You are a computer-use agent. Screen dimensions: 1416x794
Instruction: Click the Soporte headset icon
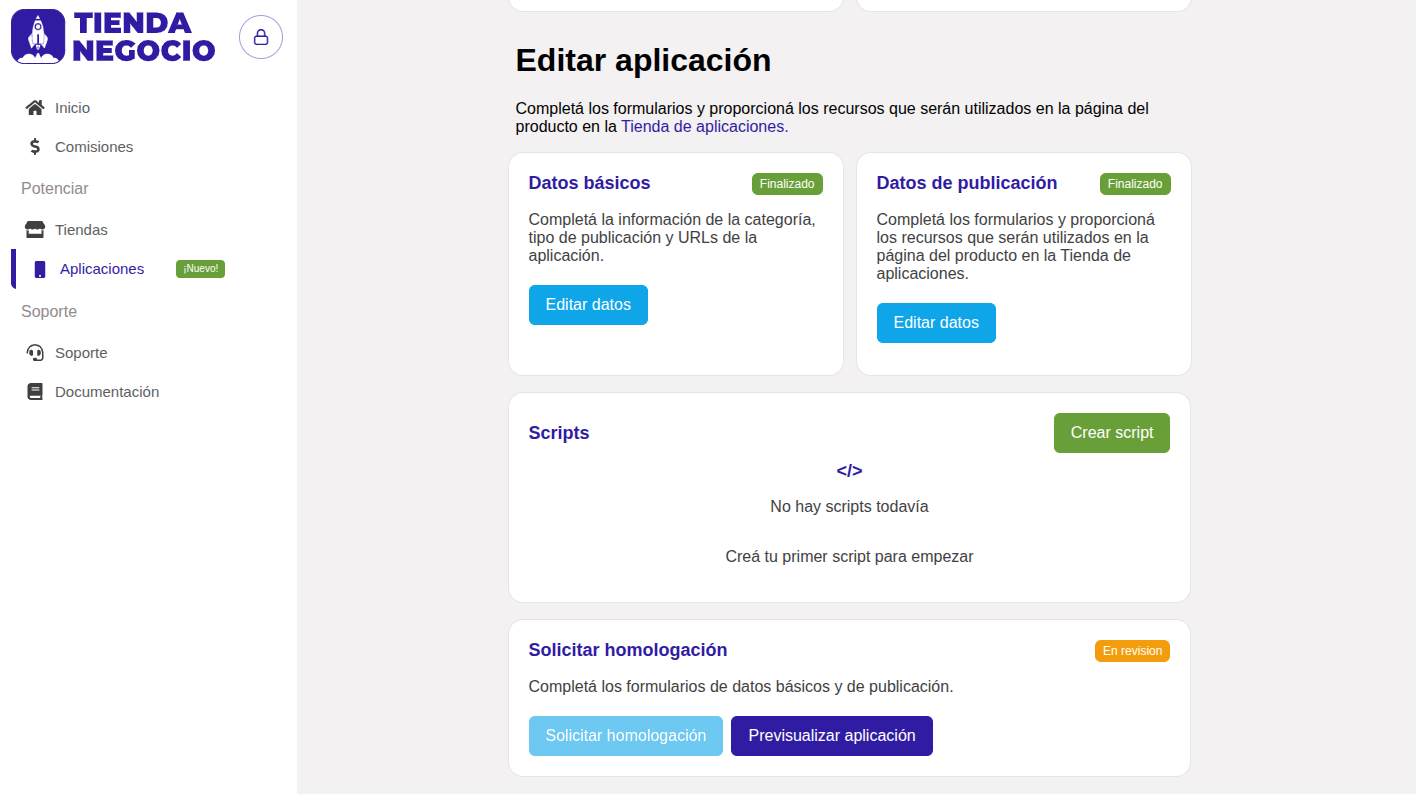point(35,353)
